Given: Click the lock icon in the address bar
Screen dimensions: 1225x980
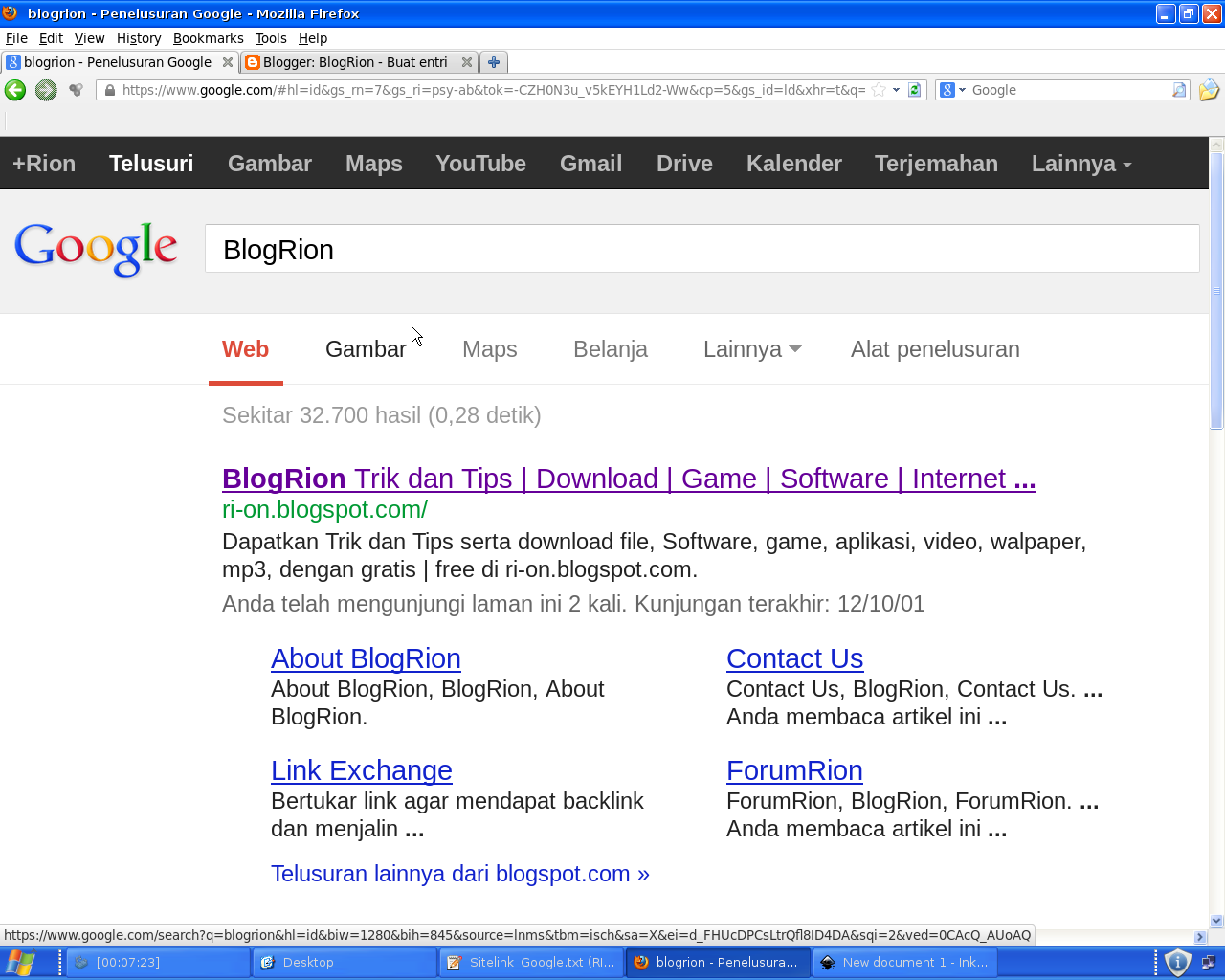Looking at the screenshot, I should pyautogui.click(x=110, y=90).
